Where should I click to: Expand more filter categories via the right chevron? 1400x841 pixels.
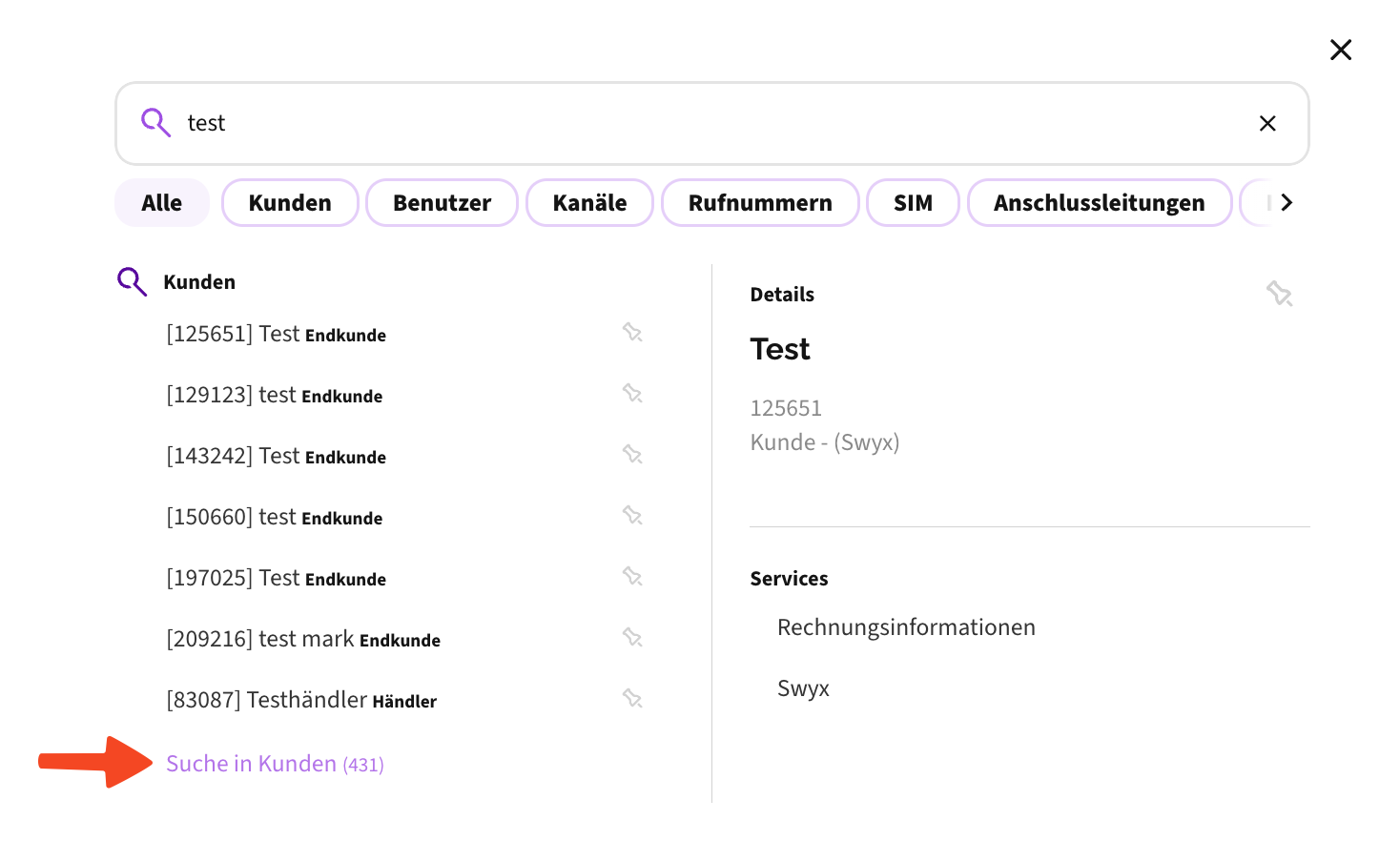tap(1287, 202)
